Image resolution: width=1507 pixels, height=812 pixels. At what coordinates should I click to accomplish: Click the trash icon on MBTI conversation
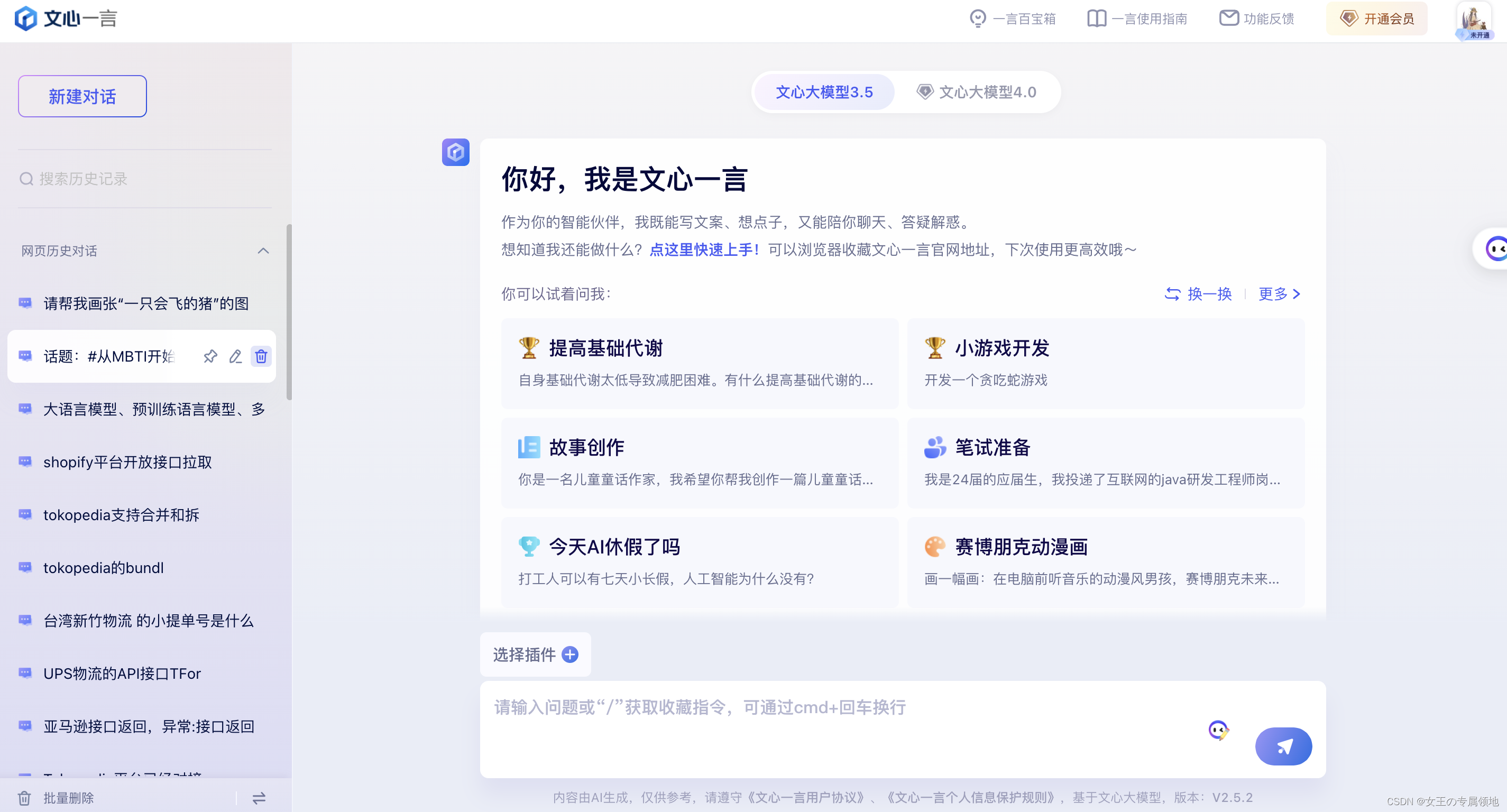tap(261, 356)
